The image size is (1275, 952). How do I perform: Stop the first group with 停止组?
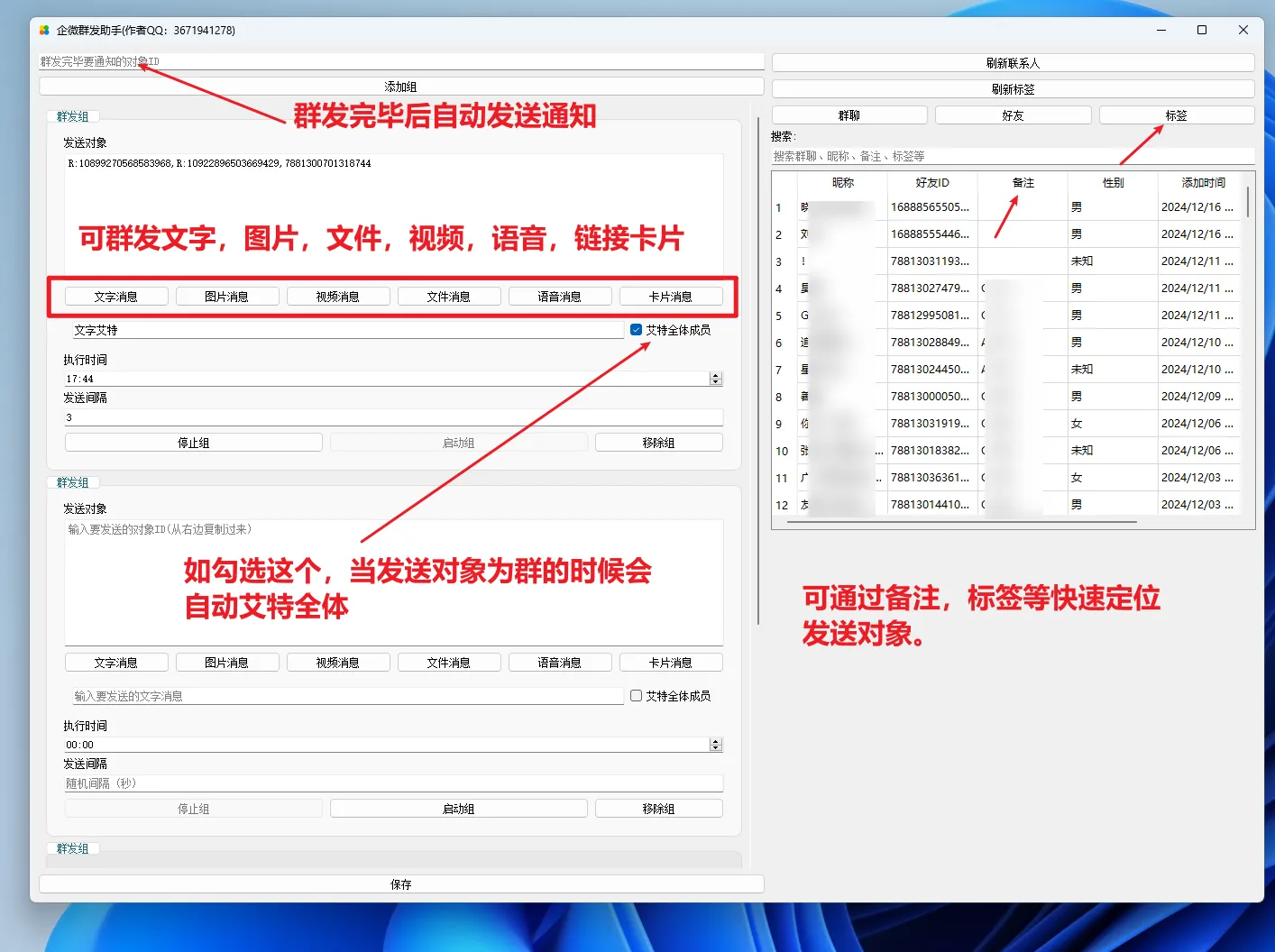pos(193,443)
